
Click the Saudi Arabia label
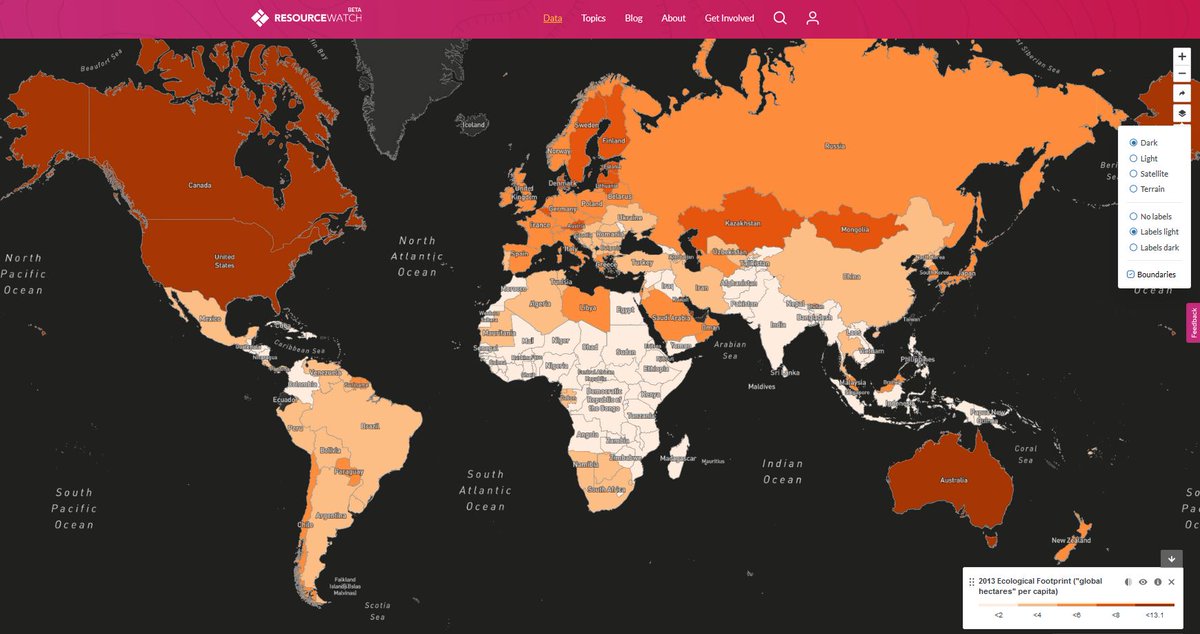tap(669, 319)
